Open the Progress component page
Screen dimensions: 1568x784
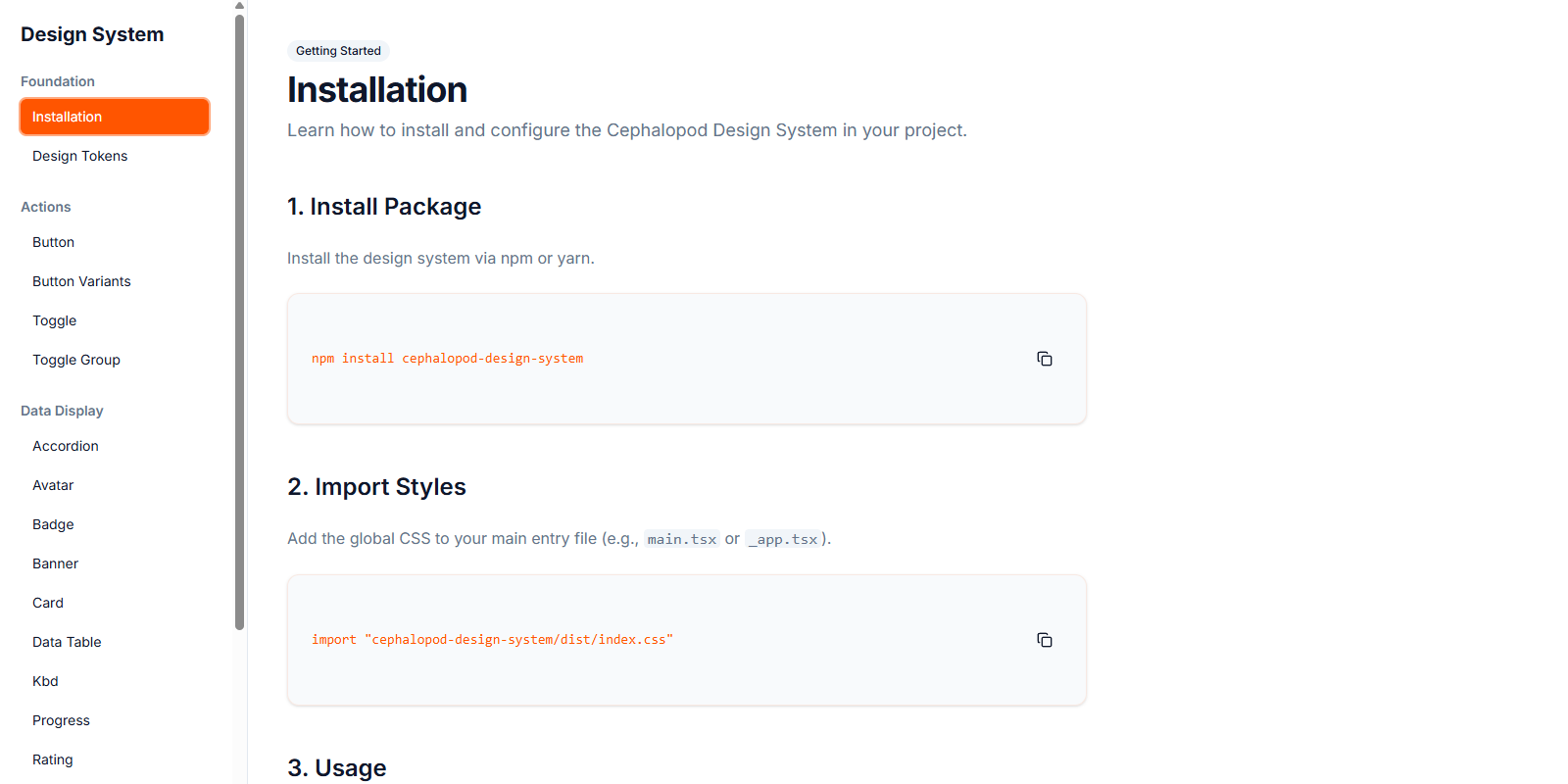pyautogui.click(x=115, y=720)
